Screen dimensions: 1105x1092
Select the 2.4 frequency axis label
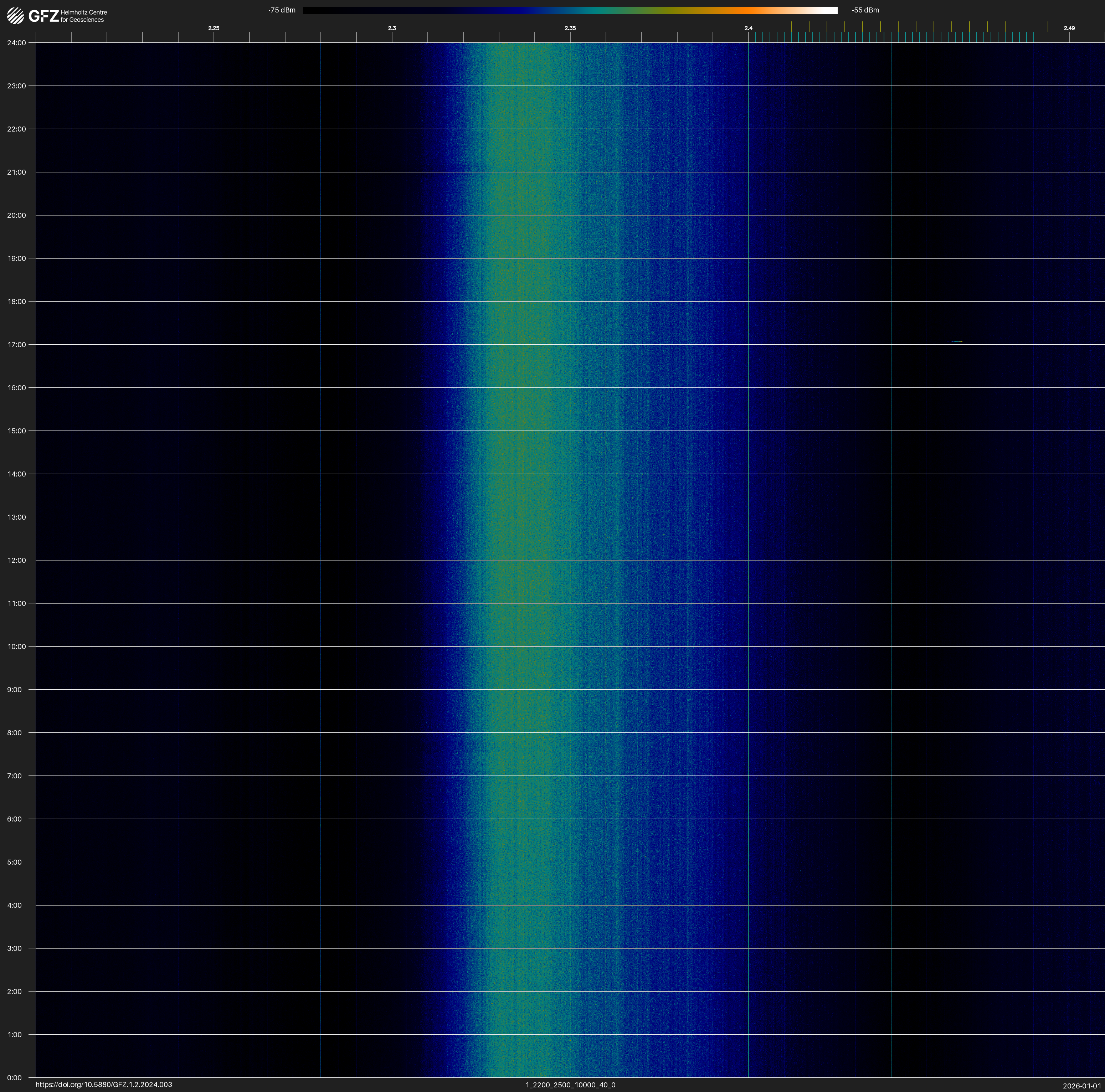[748, 28]
